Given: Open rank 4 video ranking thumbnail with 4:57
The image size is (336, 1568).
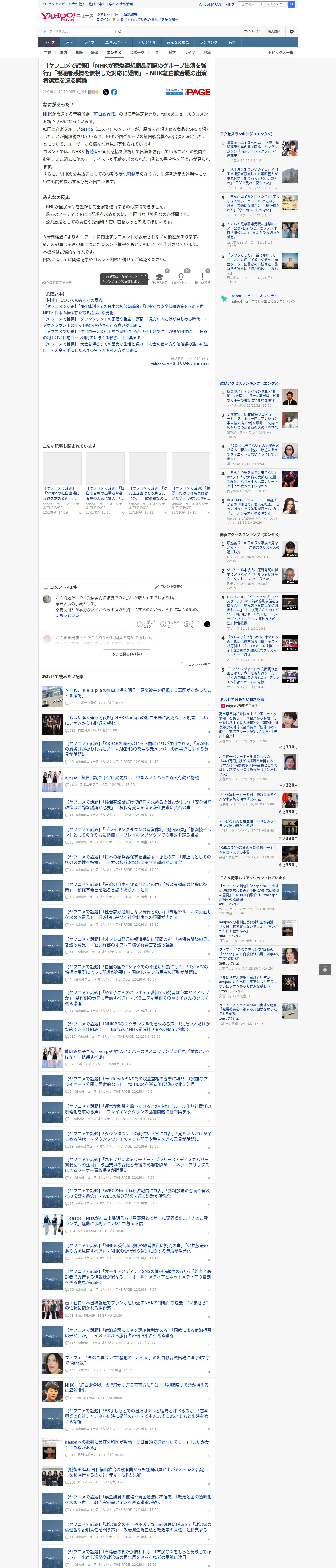Looking at the screenshot, I should [290, 643].
